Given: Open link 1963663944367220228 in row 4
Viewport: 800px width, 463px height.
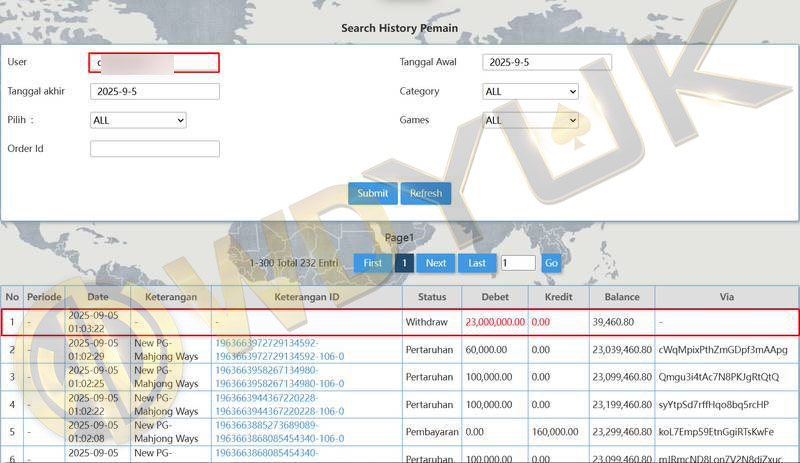Looking at the screenshot, I should click(280, 404).
